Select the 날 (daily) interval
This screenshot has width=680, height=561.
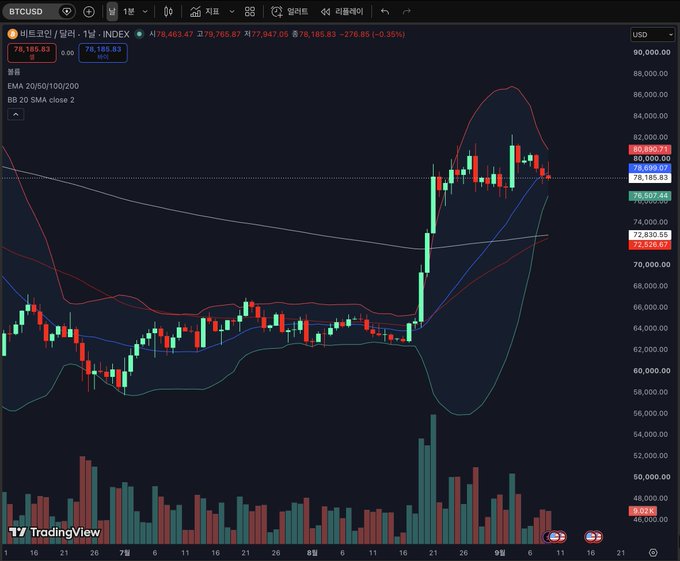point(112,12)
